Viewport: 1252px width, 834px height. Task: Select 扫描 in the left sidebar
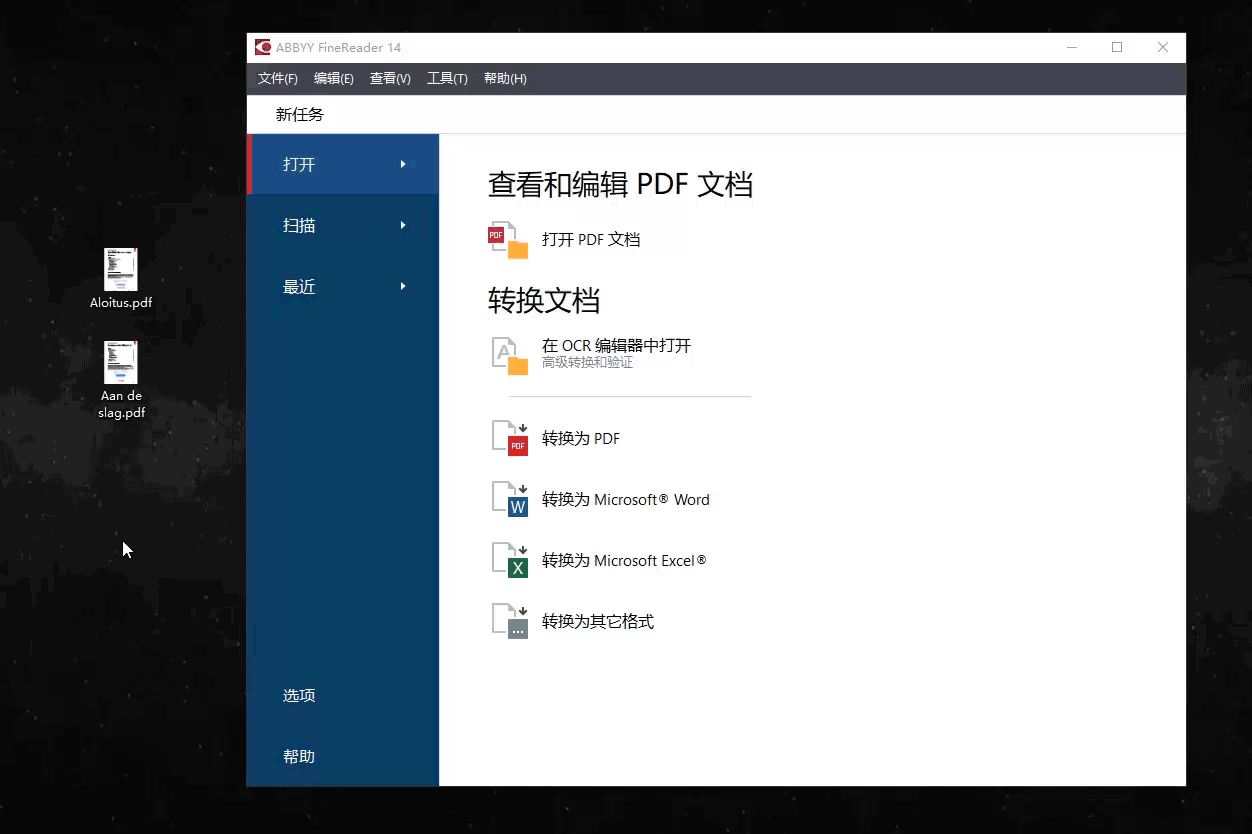pyautogui.click(x=343, y=225)
